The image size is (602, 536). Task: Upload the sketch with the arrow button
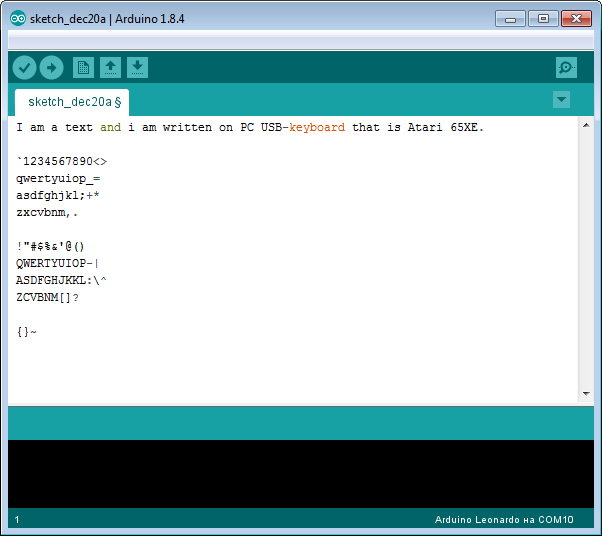51,67
